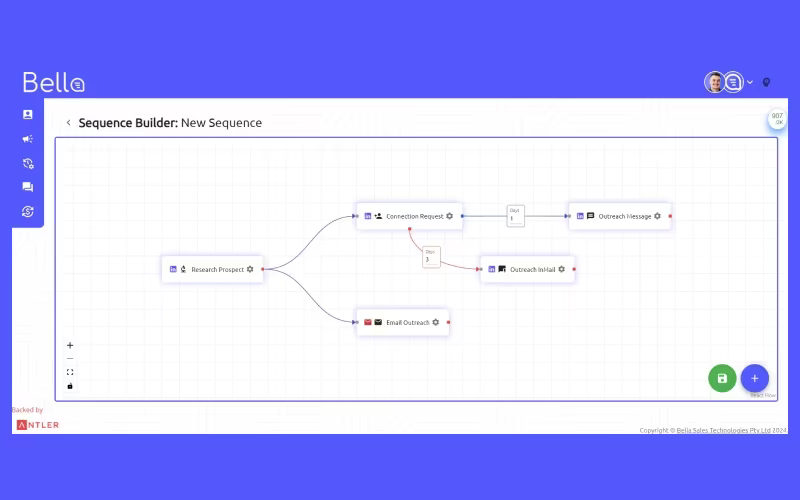Click the New Sequence title text
This screenshot has width=800, height=500.
tap(221, 123)
